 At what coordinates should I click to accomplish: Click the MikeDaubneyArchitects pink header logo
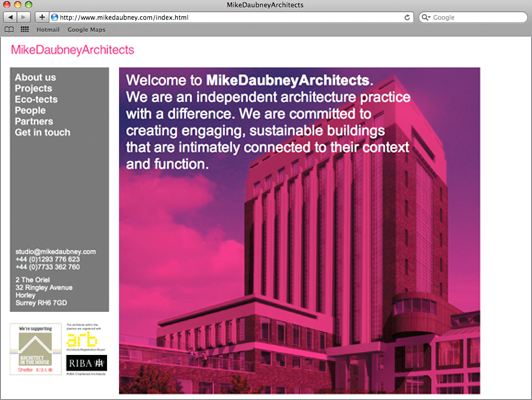click(73, 50)
